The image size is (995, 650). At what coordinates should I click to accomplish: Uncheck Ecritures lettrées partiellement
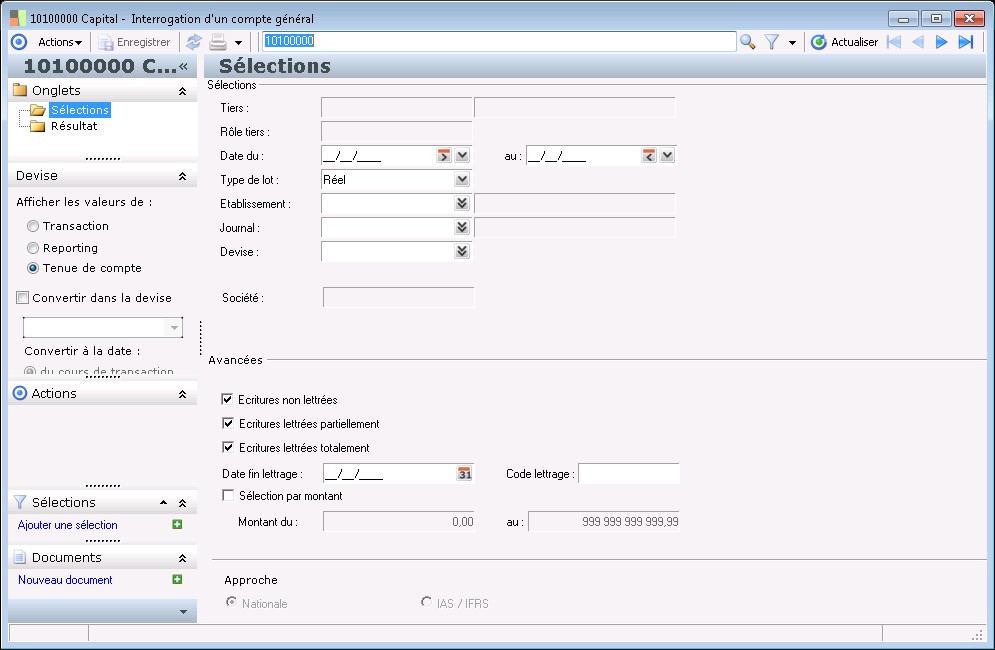coord(228,423)
